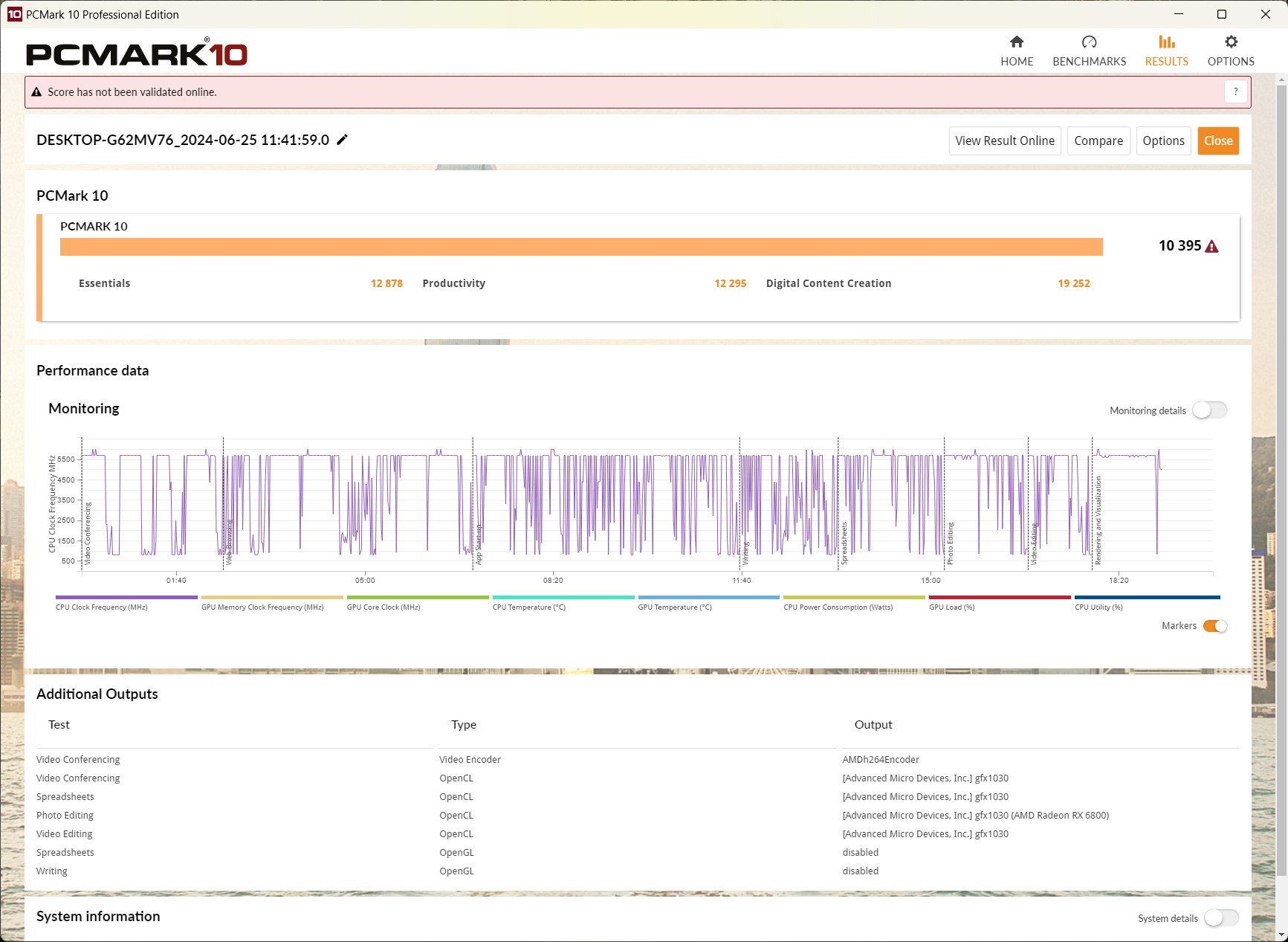
Task: Toggle GPU Load legend swatch
Action: tap(1000, 597)
